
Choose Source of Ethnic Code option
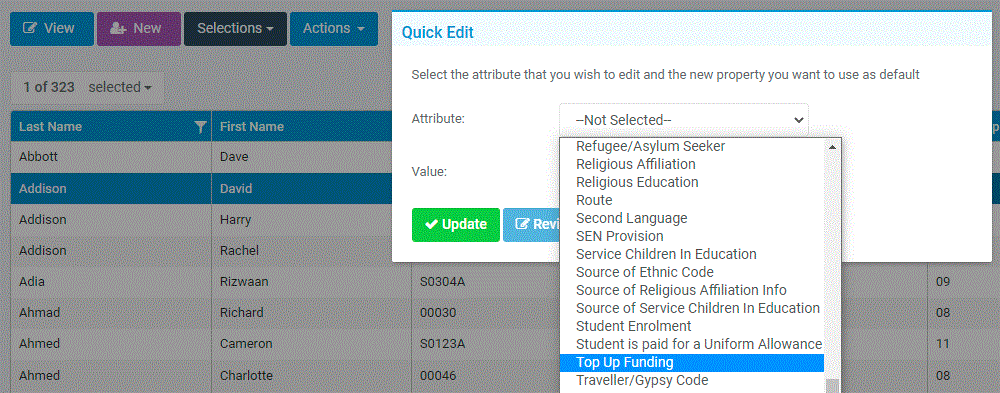(691, 272)
